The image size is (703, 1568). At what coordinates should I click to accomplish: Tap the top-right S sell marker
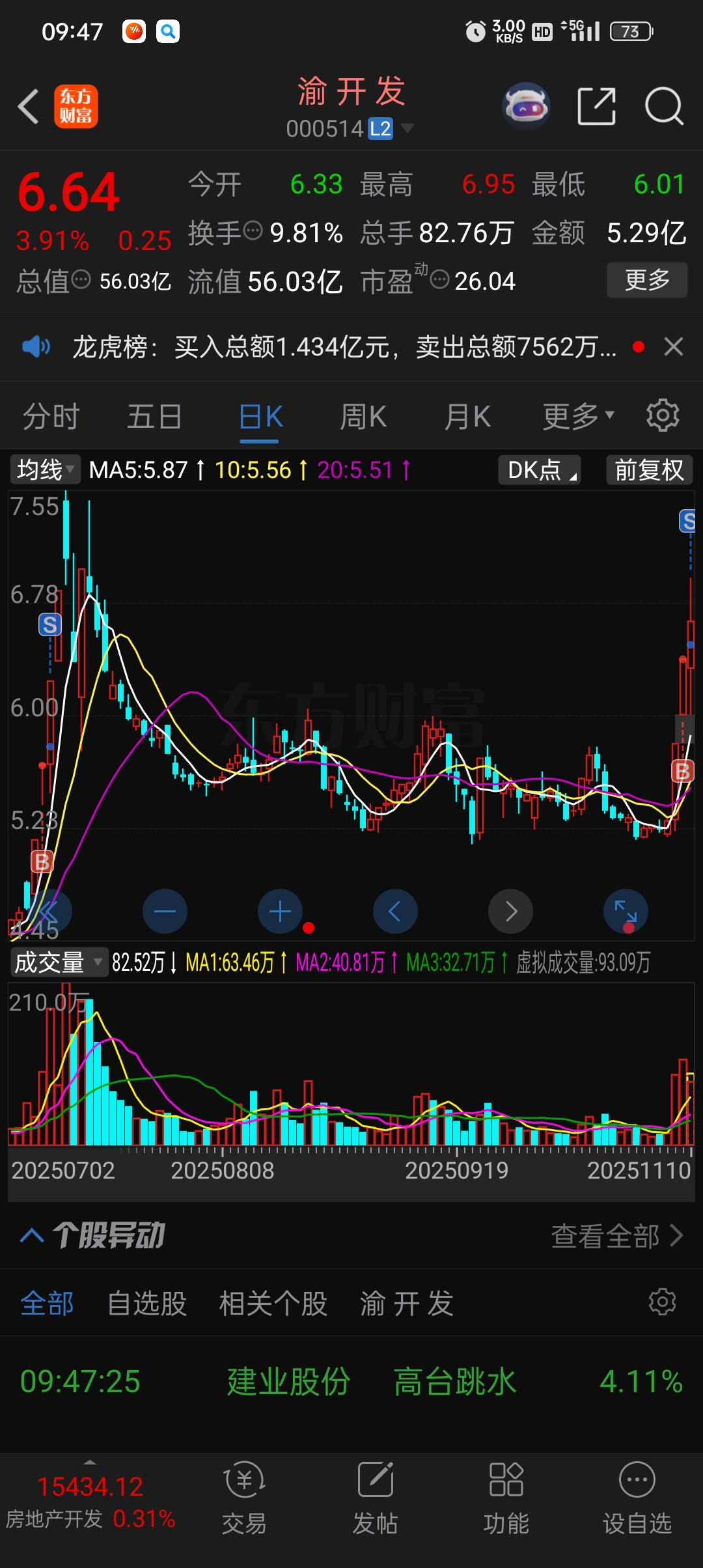[x=688, y=521]
